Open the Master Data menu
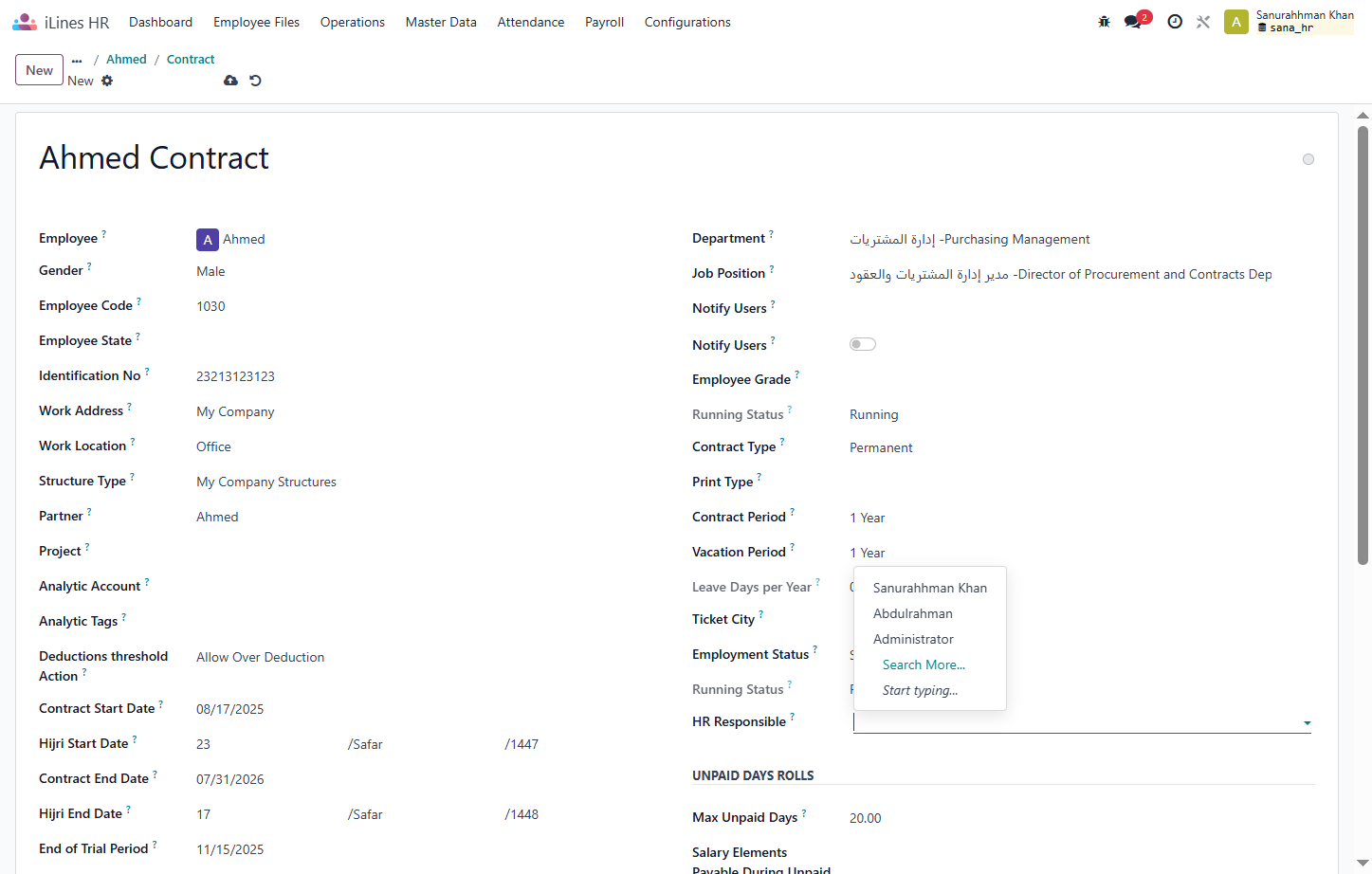 point(441,22)
